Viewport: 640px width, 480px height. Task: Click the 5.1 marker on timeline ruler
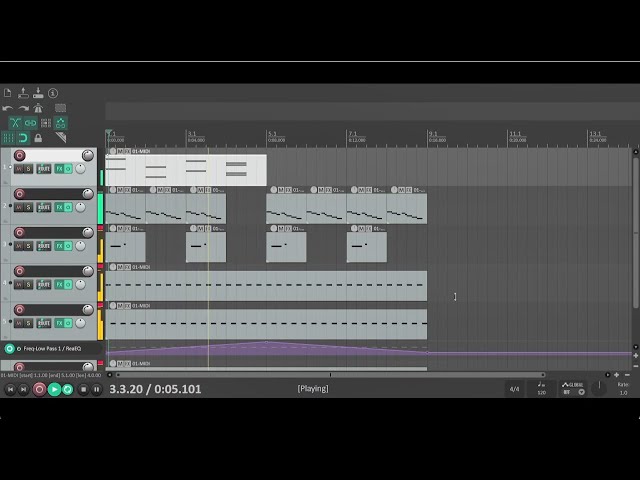(273, 133)
